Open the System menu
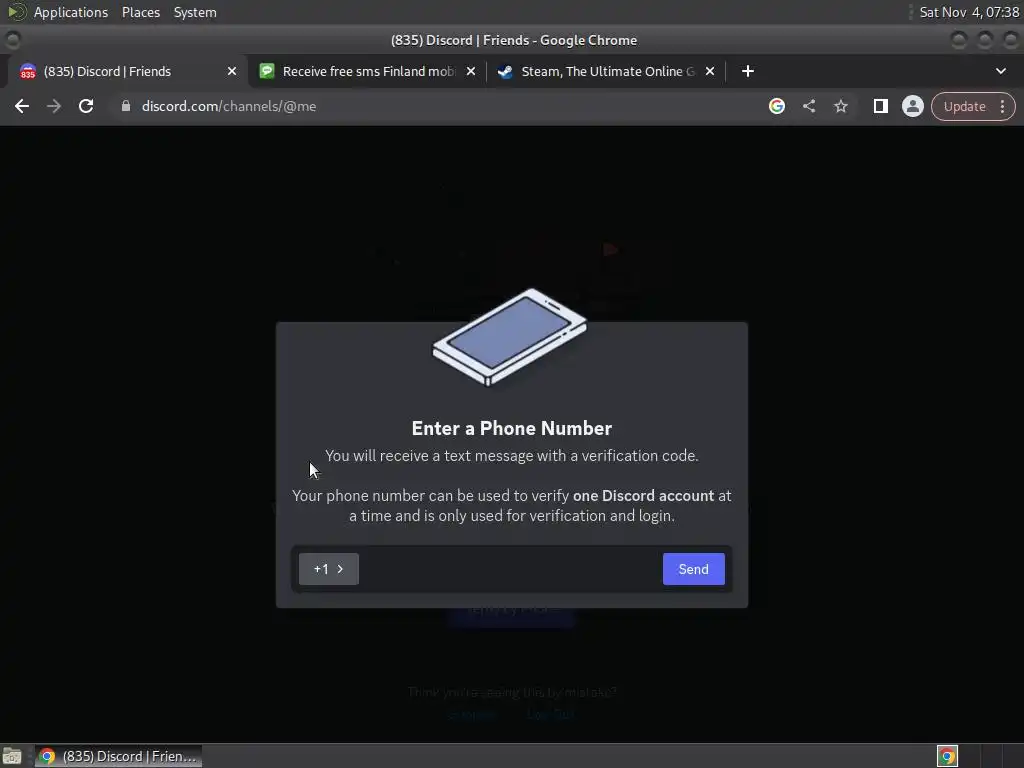Viewport: 1024px width, 768px height. pos(195,12)
